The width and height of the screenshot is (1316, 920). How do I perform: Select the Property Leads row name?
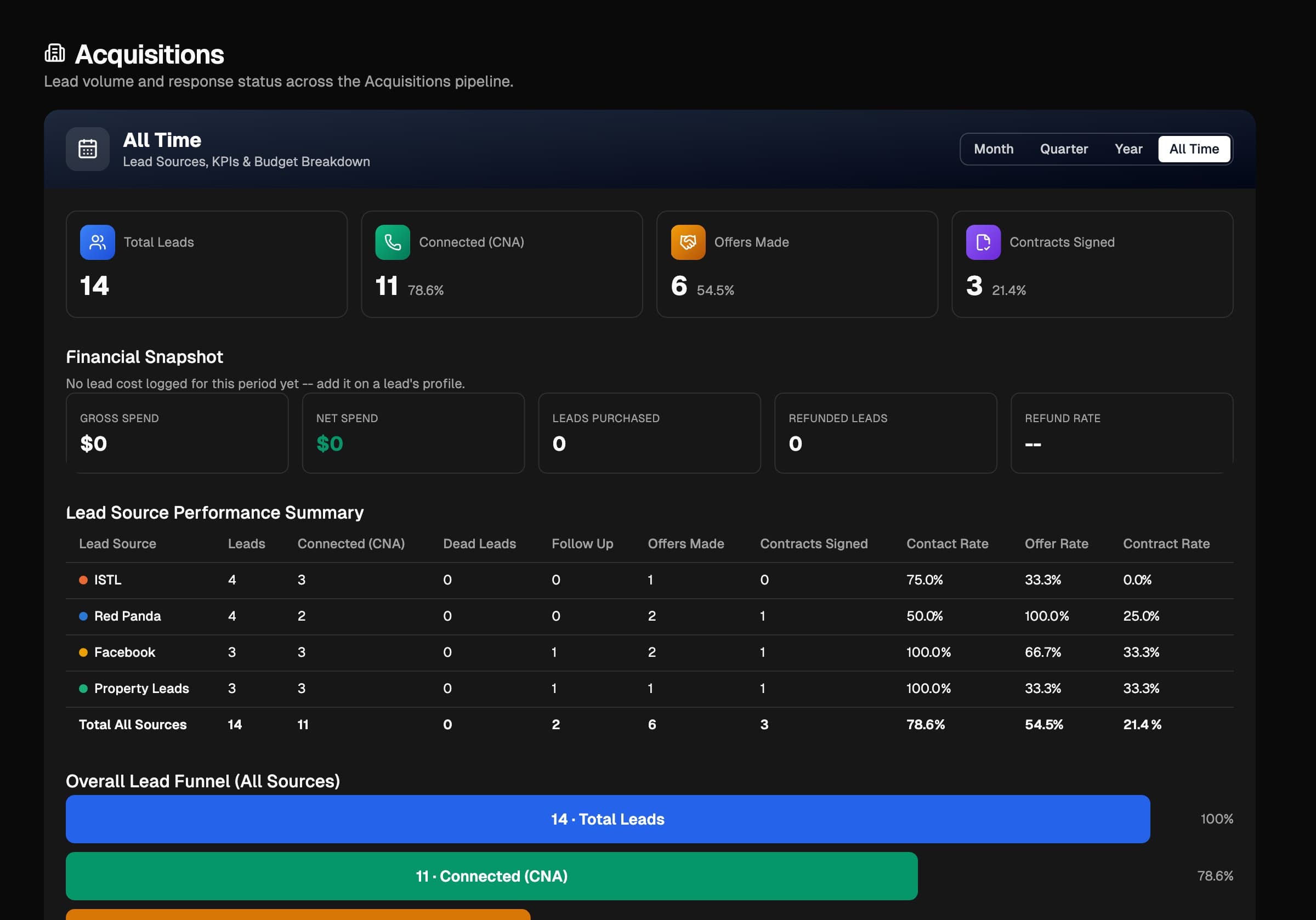click(141, 689)
